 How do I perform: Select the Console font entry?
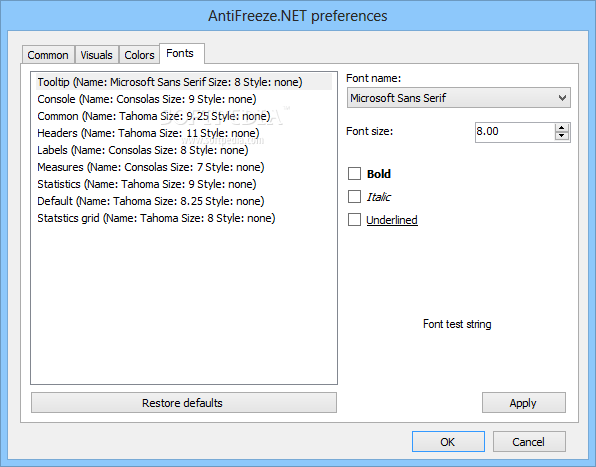[x=184, y=99]
